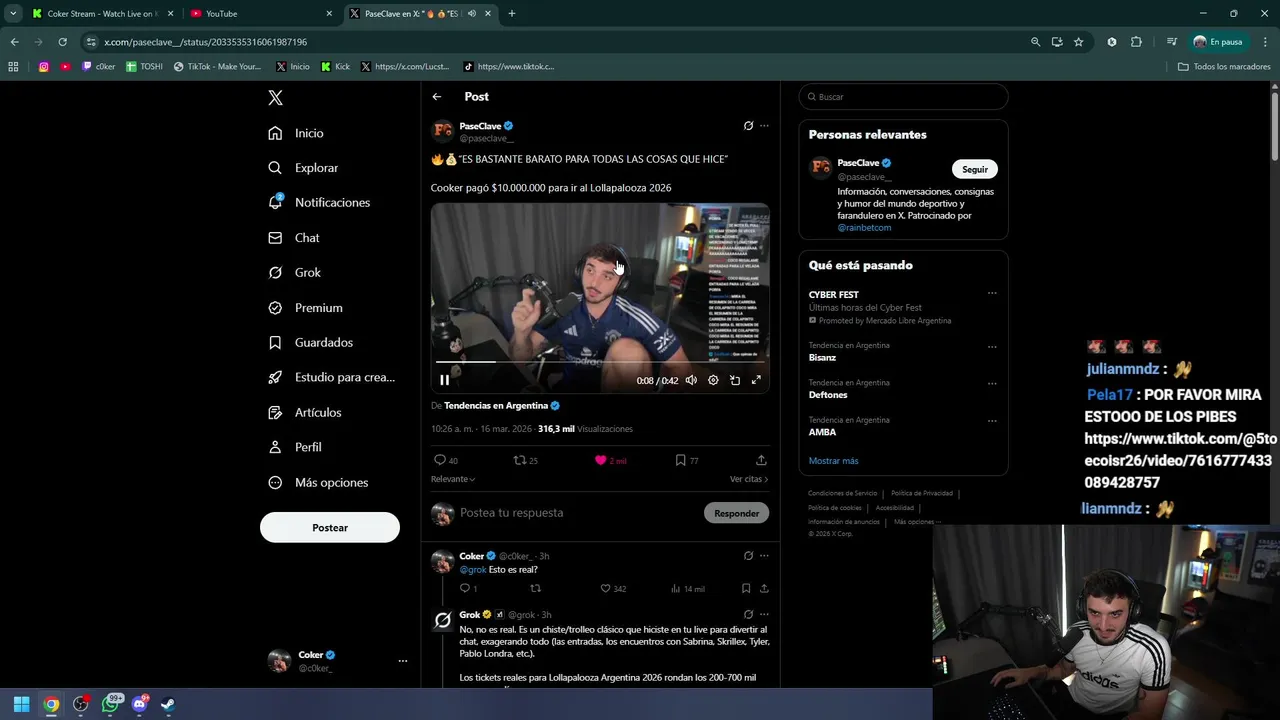Screen dimensions: 1280x720
Task: Expand the video to fullscreen
Action: (756, 380)
